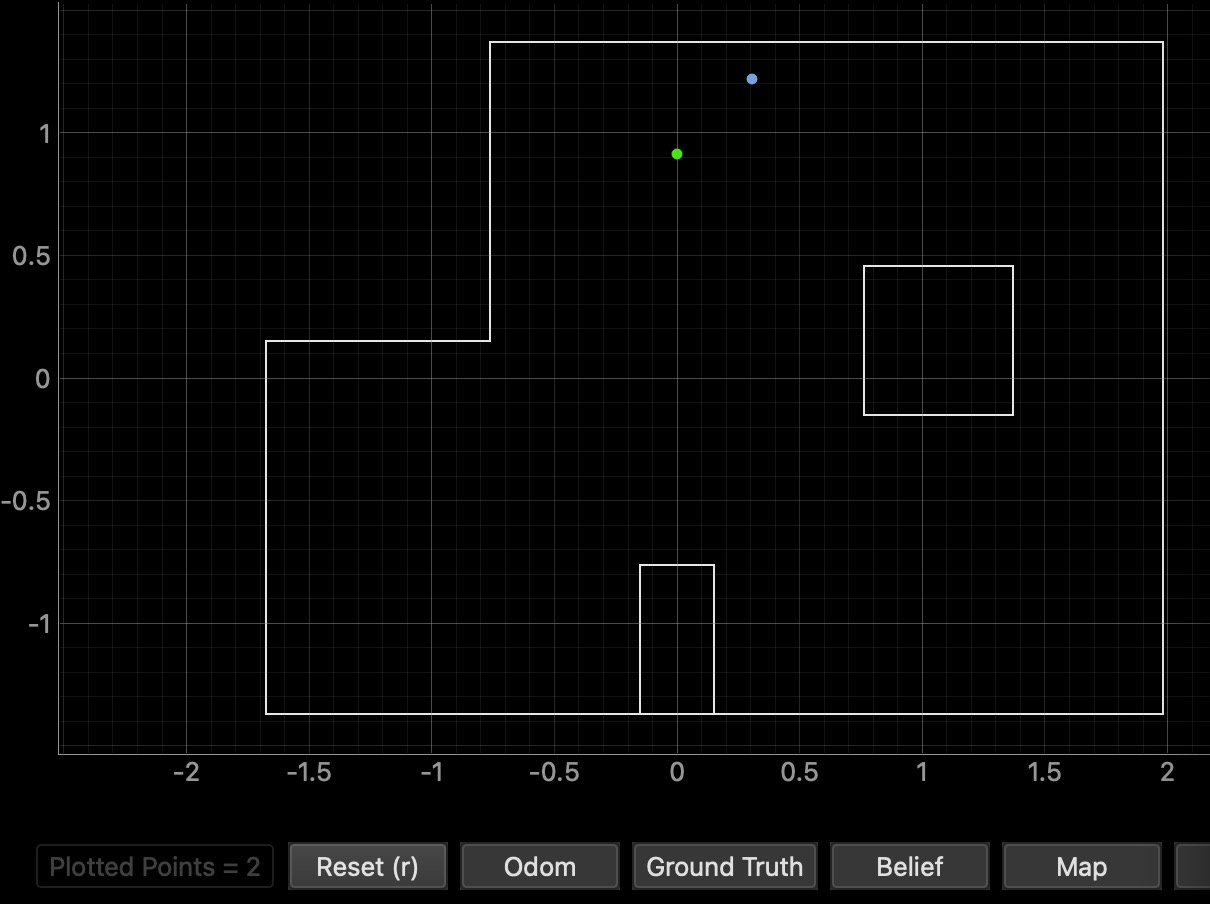Click the y-axis label 0.5
Viewport: 1210px width, 904px height.
click(31, 256)
